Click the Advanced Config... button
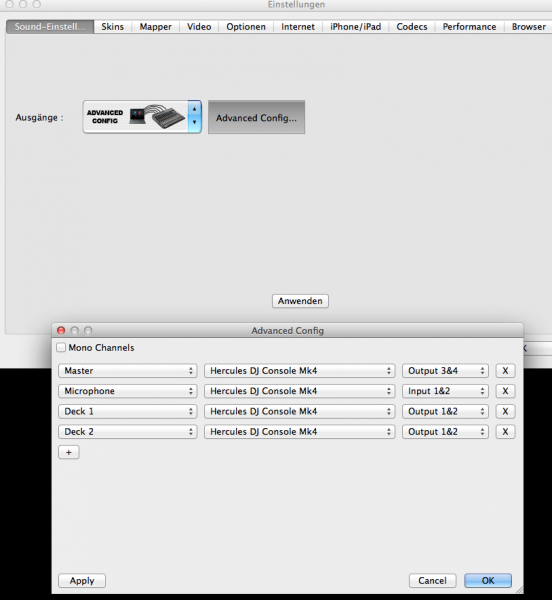Screen dimensions: 552x600 [256, 117]
